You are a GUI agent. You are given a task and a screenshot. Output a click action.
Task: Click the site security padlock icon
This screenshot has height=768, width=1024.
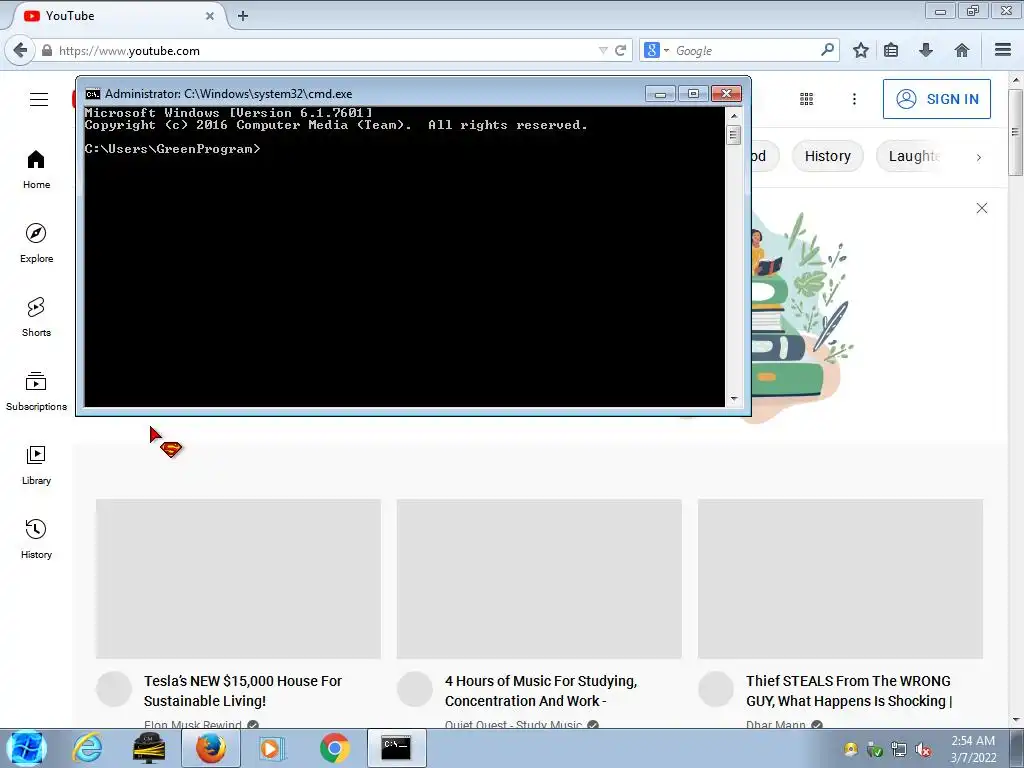point(46,50)
